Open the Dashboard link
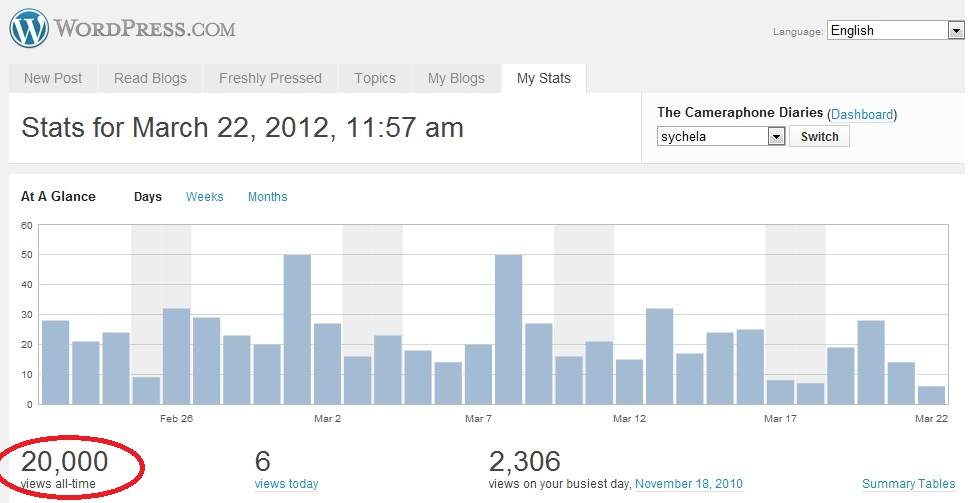973x503 pixels. 862,115
